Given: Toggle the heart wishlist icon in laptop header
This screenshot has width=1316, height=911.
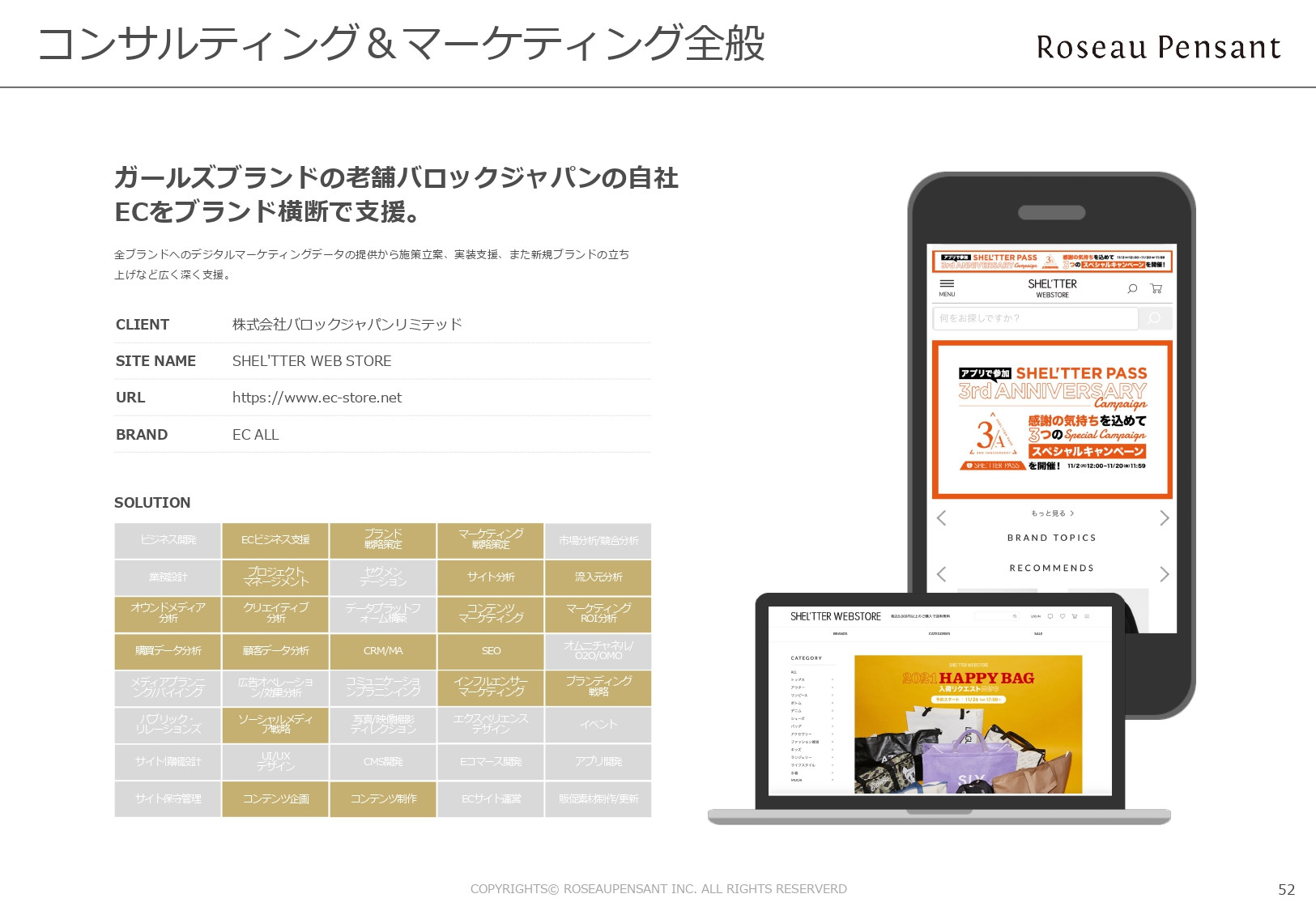Looking at the screenshot, I should 1063,615.
